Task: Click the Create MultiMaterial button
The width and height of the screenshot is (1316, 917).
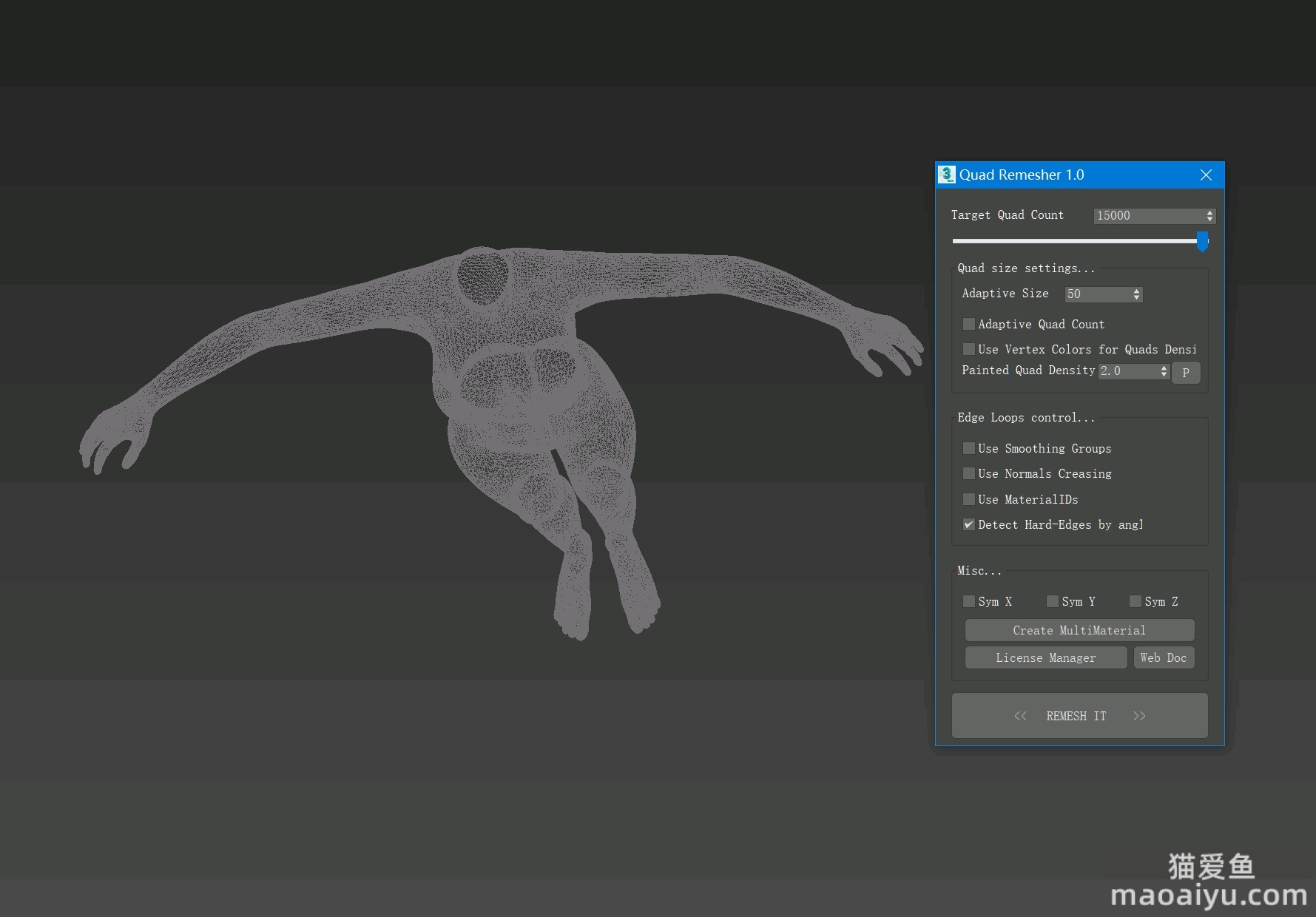Action: [1079, 630]
